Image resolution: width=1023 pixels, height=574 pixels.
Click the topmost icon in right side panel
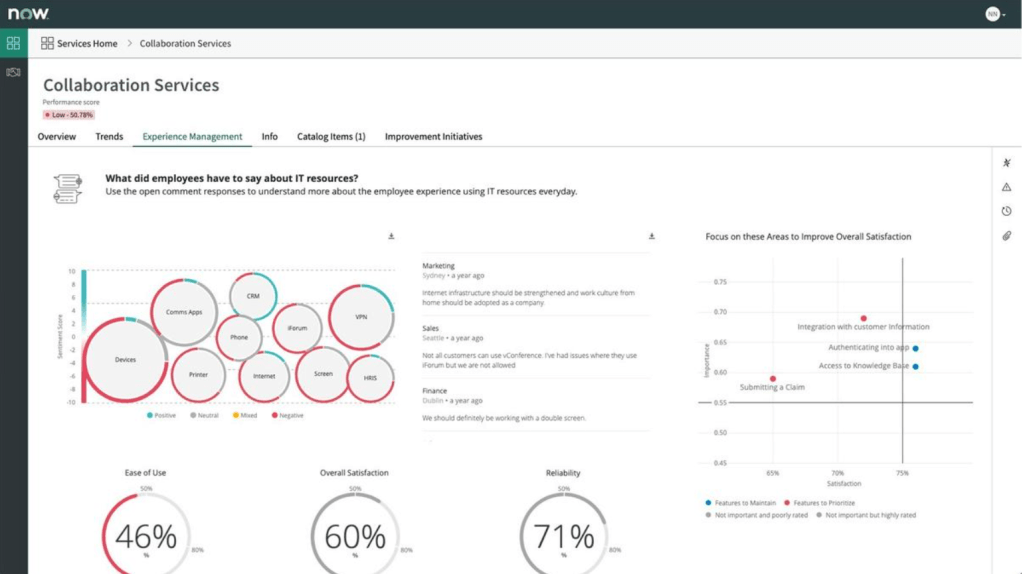pos(1006,163)
